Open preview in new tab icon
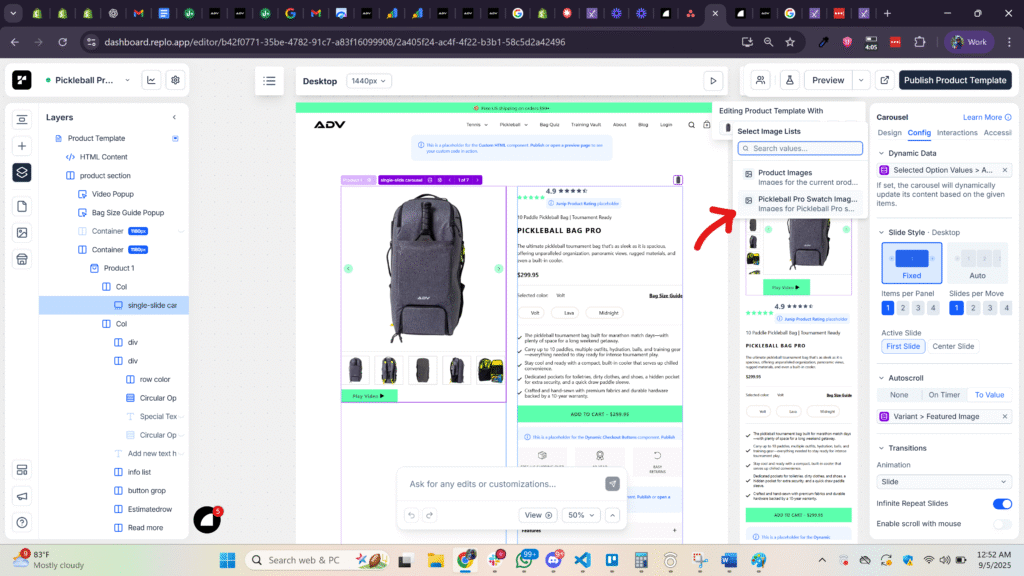1024x576 pixels. [x=884, y=80]
